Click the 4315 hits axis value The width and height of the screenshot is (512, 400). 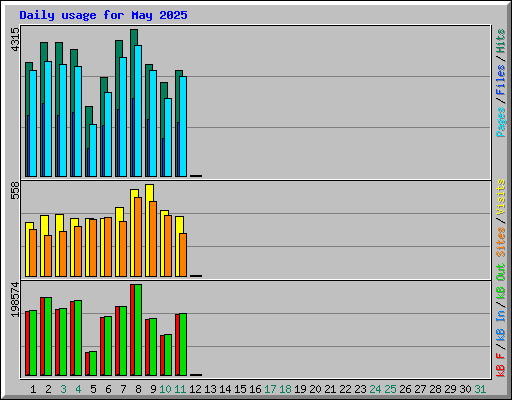pos(15,39)
